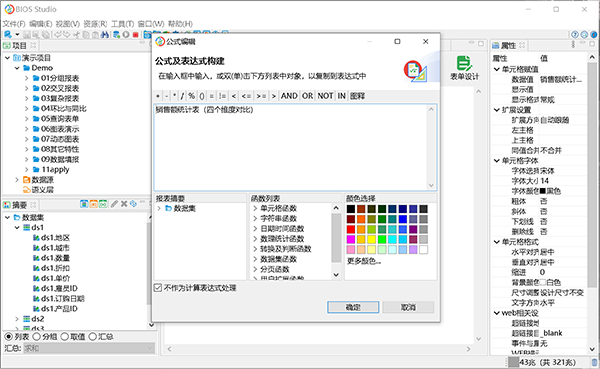600x369 pixels.
Task: Expand the ds2 dataset node
Action: point(17,319)
